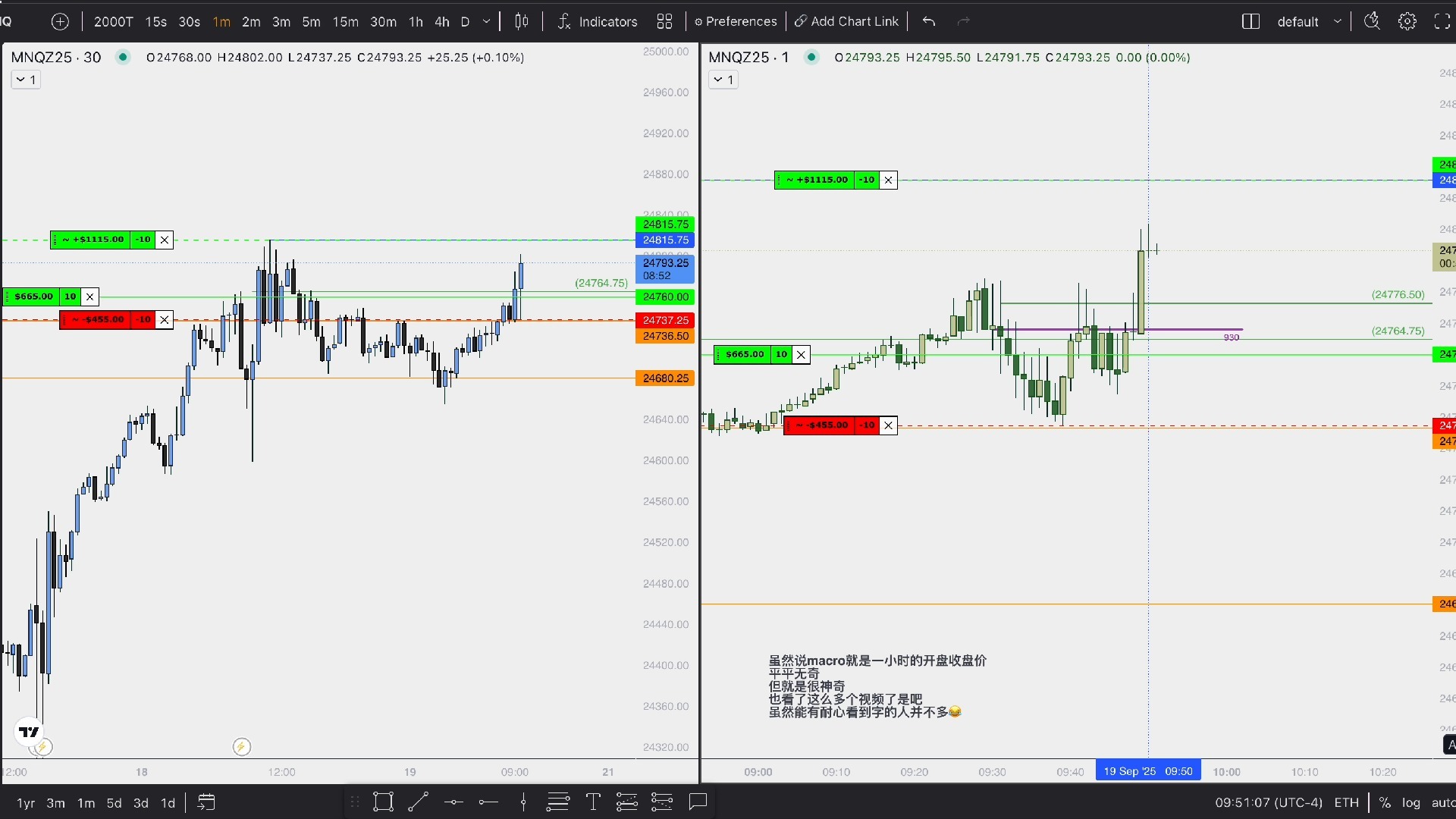Expand the indicator legend on left chart
This screenshot has height=819, width=1456.
coord(26,80)
